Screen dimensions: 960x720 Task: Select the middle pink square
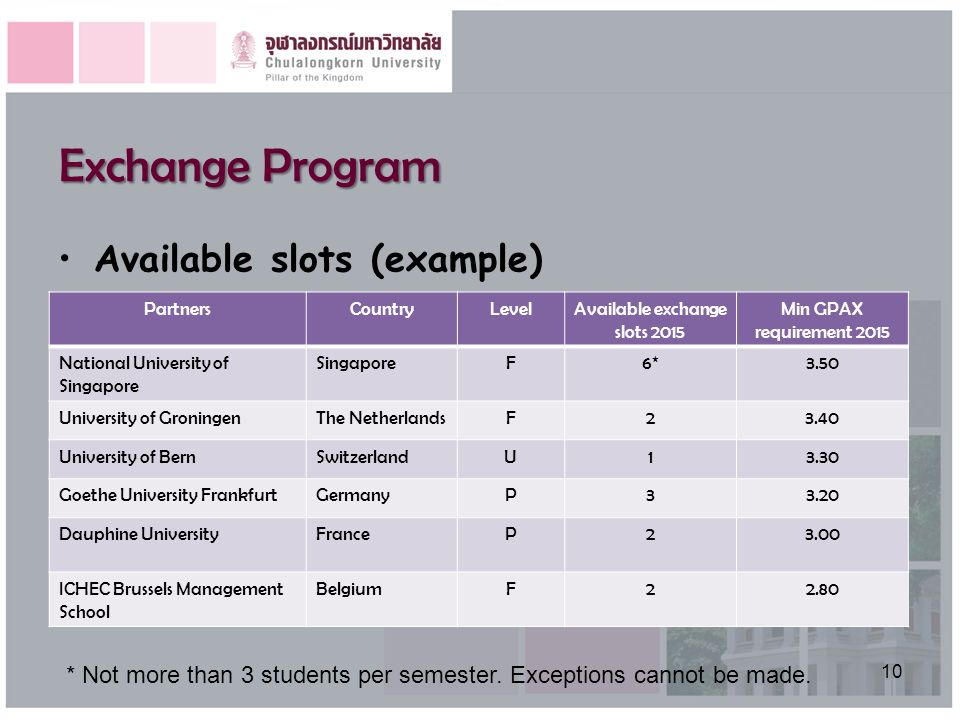[111, 53]
